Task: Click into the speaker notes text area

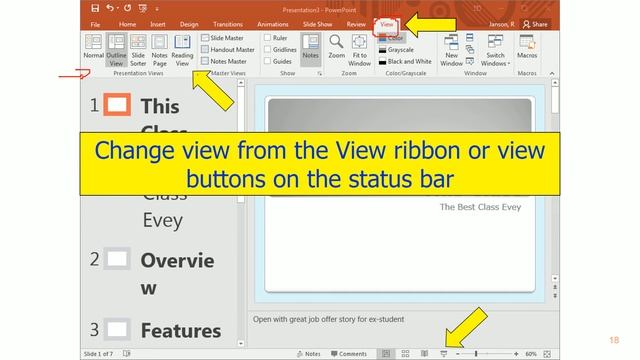Action: pyautogui.click(x=403, y=329)
